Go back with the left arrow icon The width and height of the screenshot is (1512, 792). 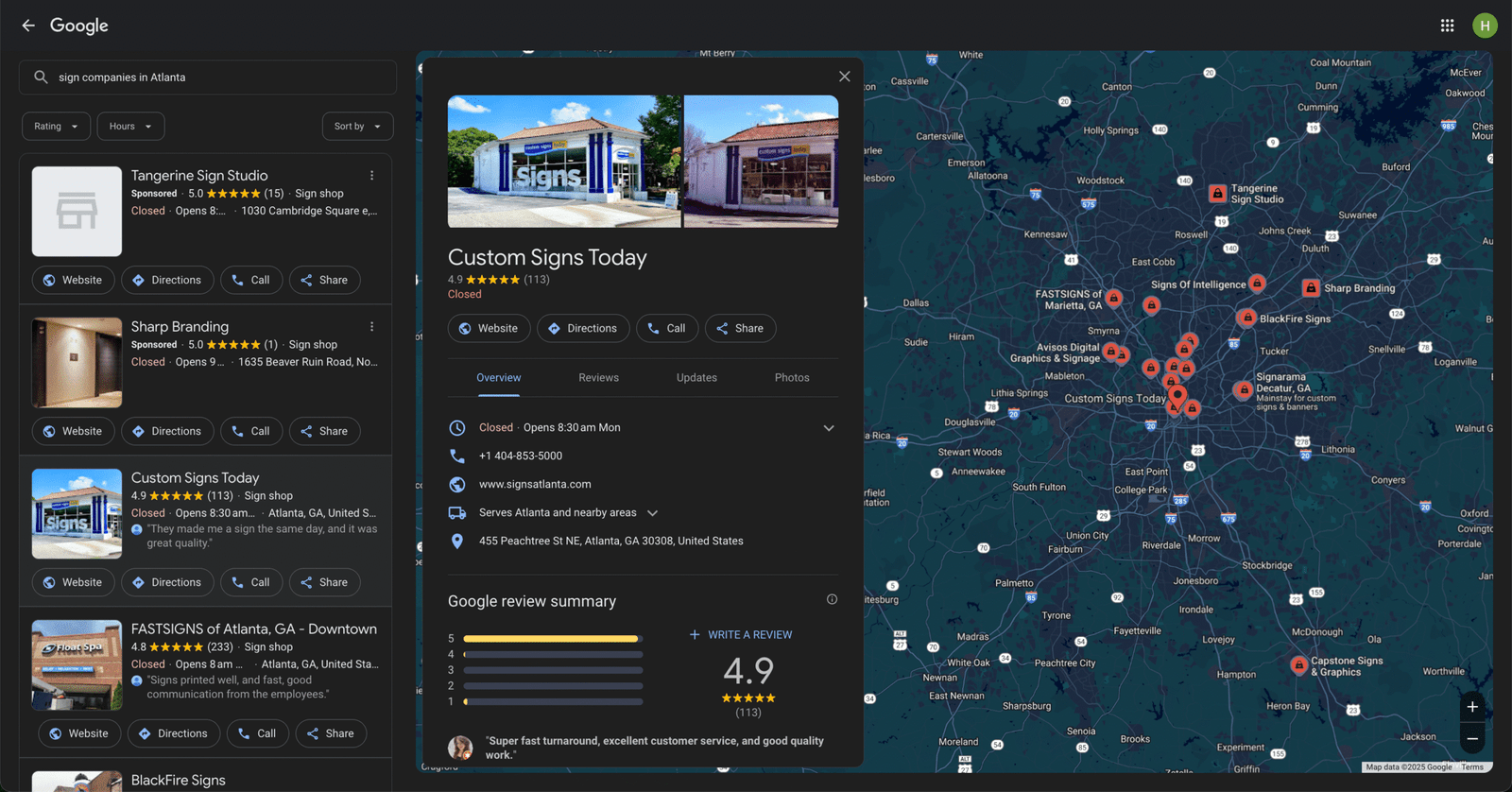(28, 26)
